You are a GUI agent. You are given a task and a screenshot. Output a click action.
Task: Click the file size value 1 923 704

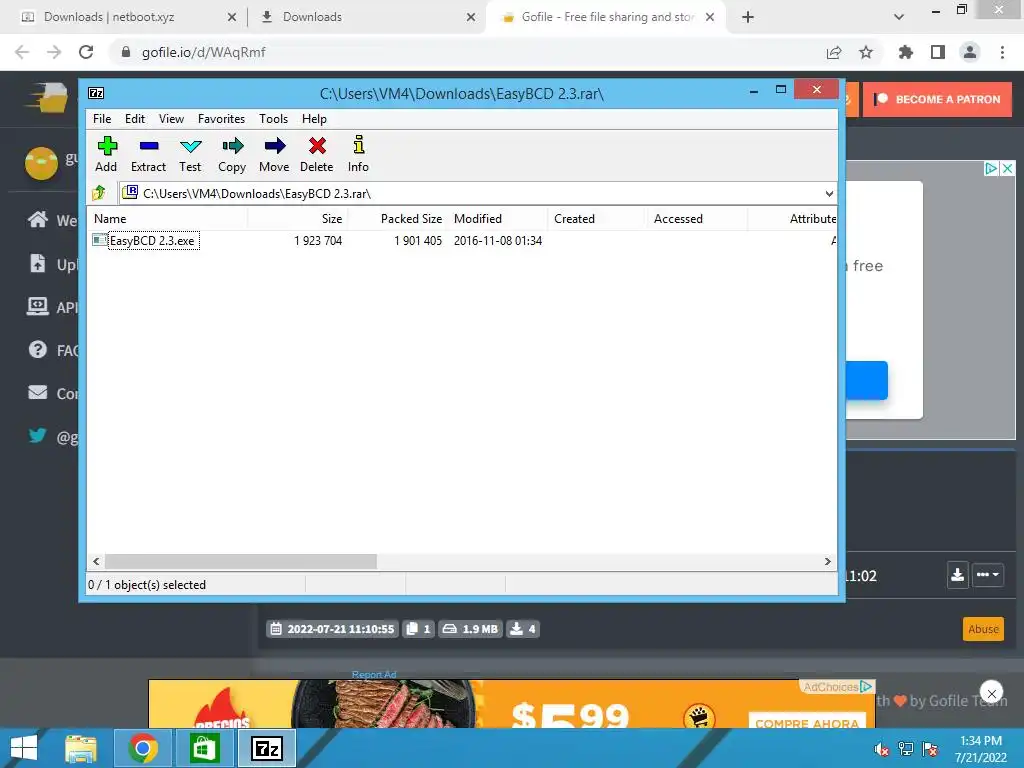point(318,241)
